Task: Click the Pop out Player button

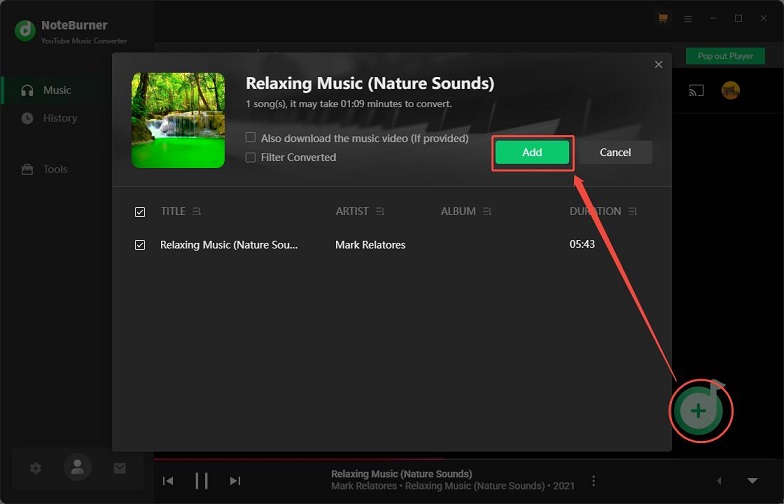Action: coord(725,56)
